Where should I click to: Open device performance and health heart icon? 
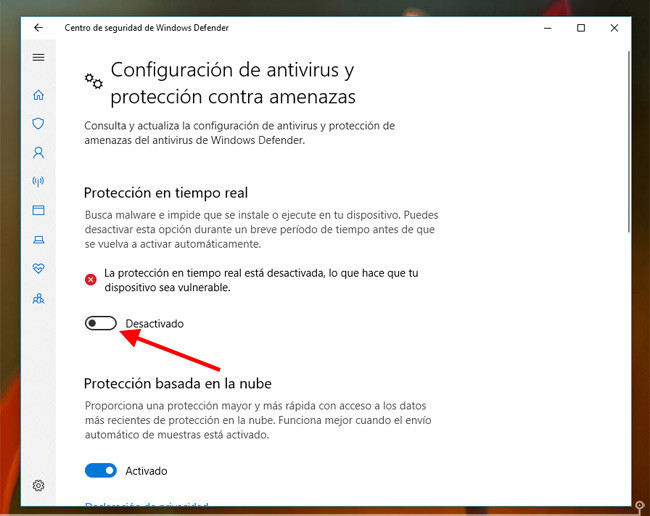(x=38, y=269)
